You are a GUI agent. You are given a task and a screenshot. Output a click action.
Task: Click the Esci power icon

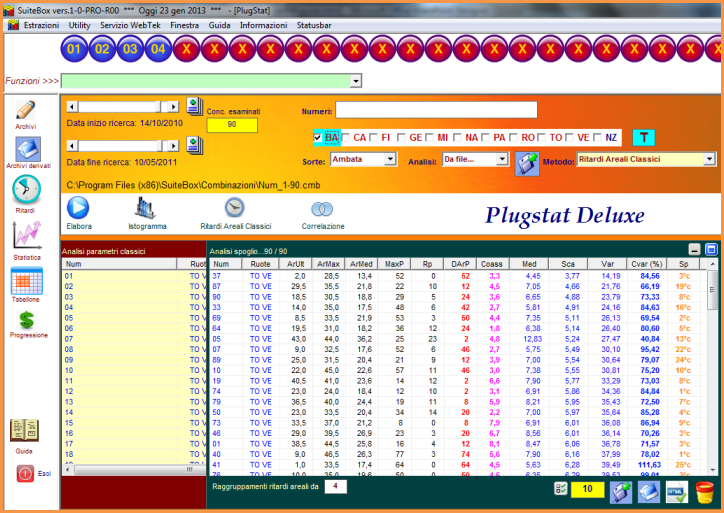point(25,473)
